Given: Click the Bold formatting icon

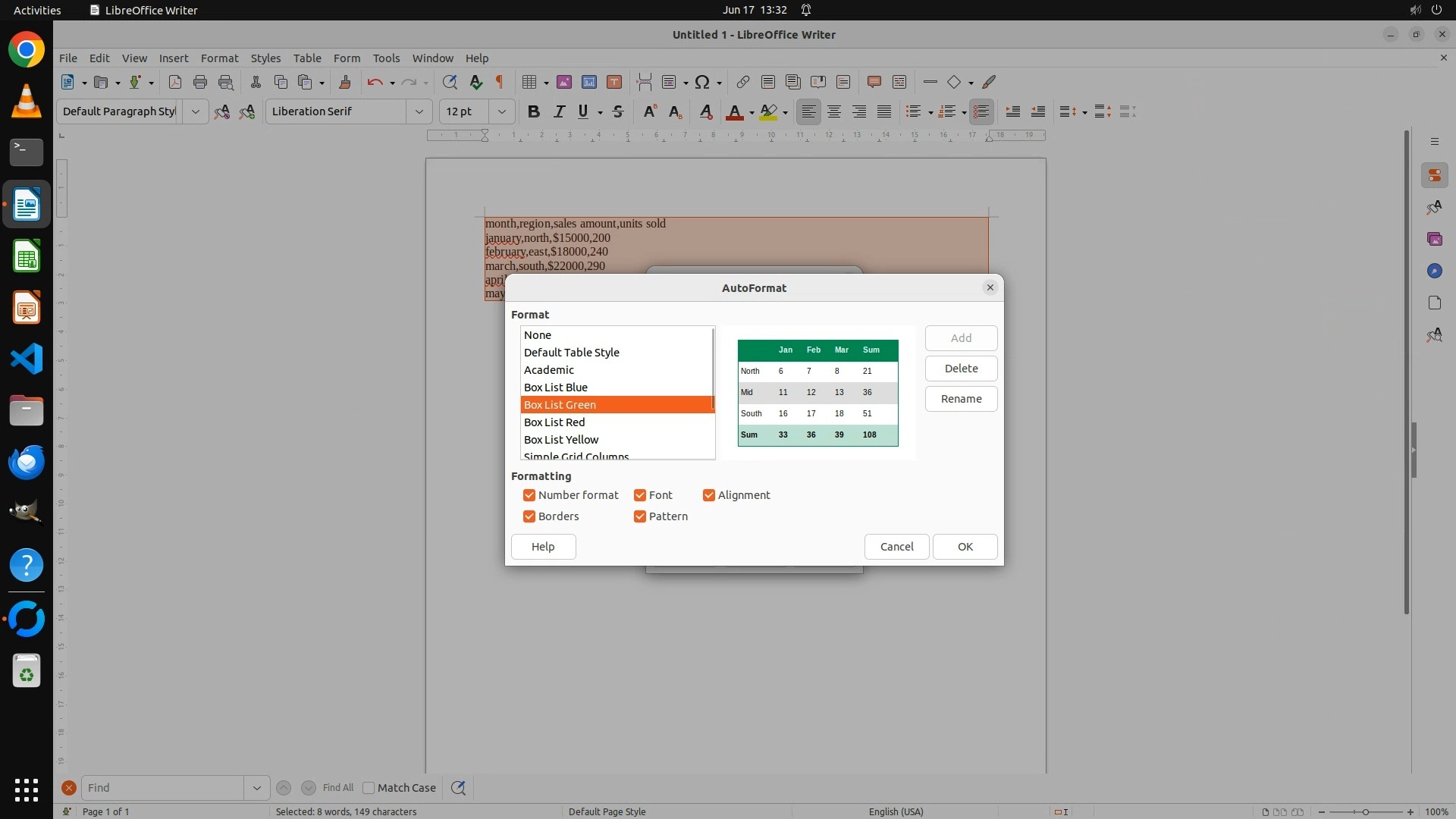Looking at the screenshot, I should coord(534,111).
